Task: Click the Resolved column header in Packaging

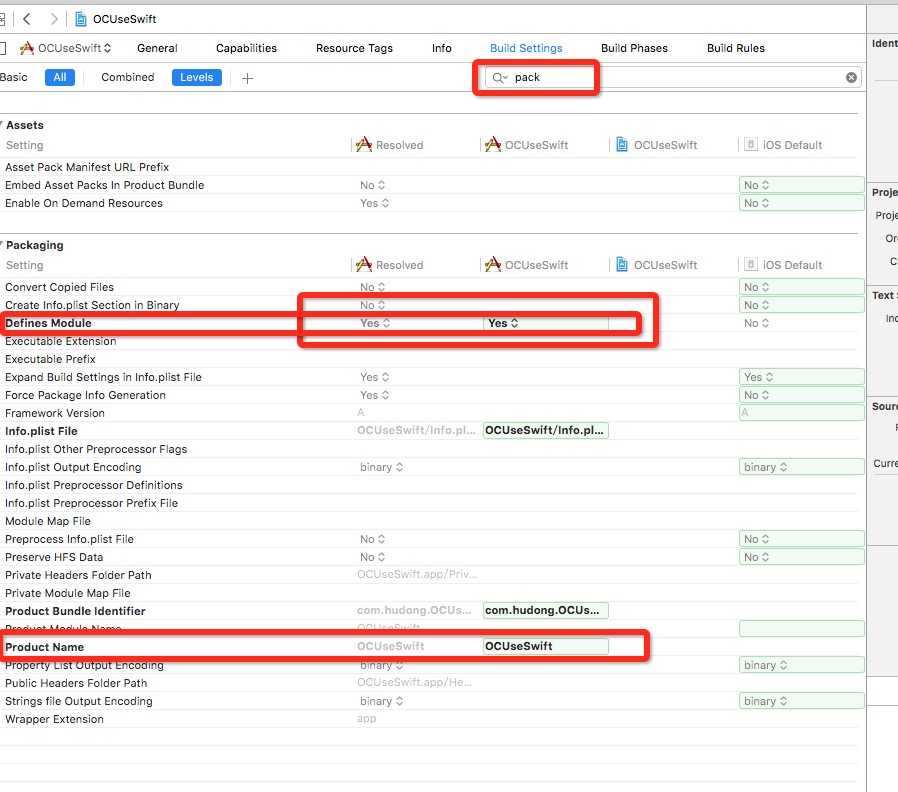Action: coord(389,265)
